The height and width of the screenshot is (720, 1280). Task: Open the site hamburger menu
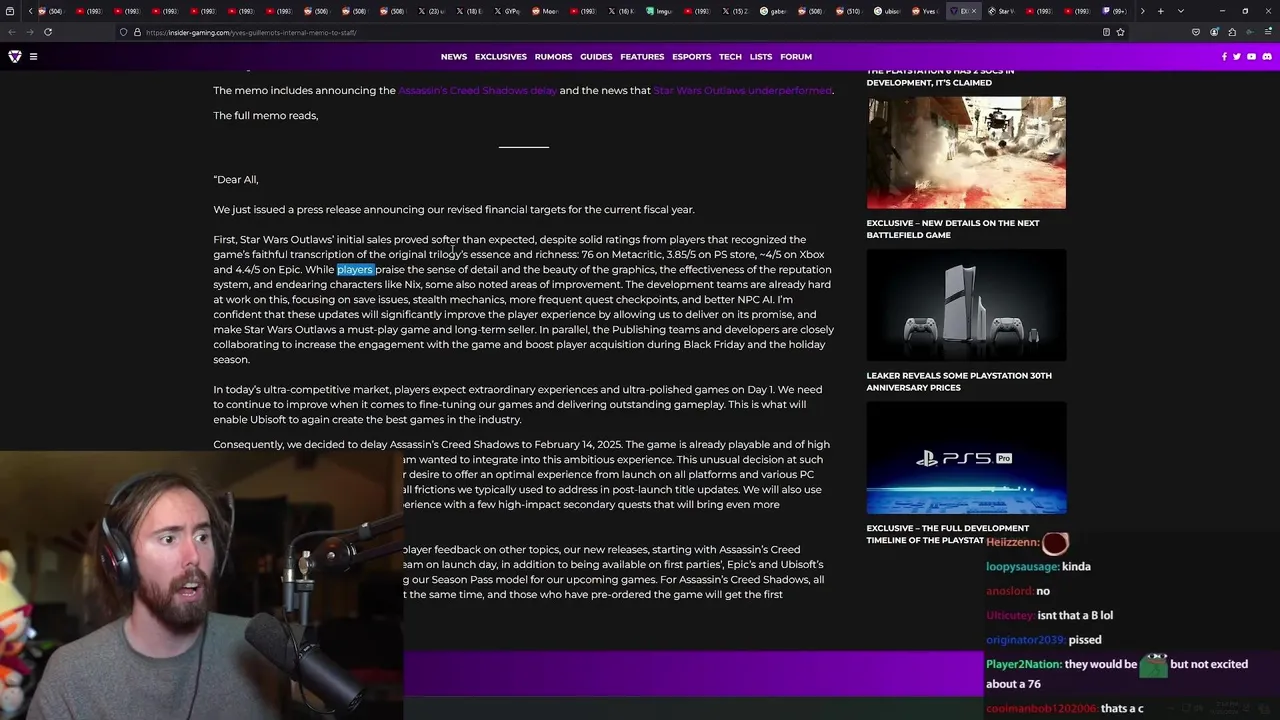[33, 56]
